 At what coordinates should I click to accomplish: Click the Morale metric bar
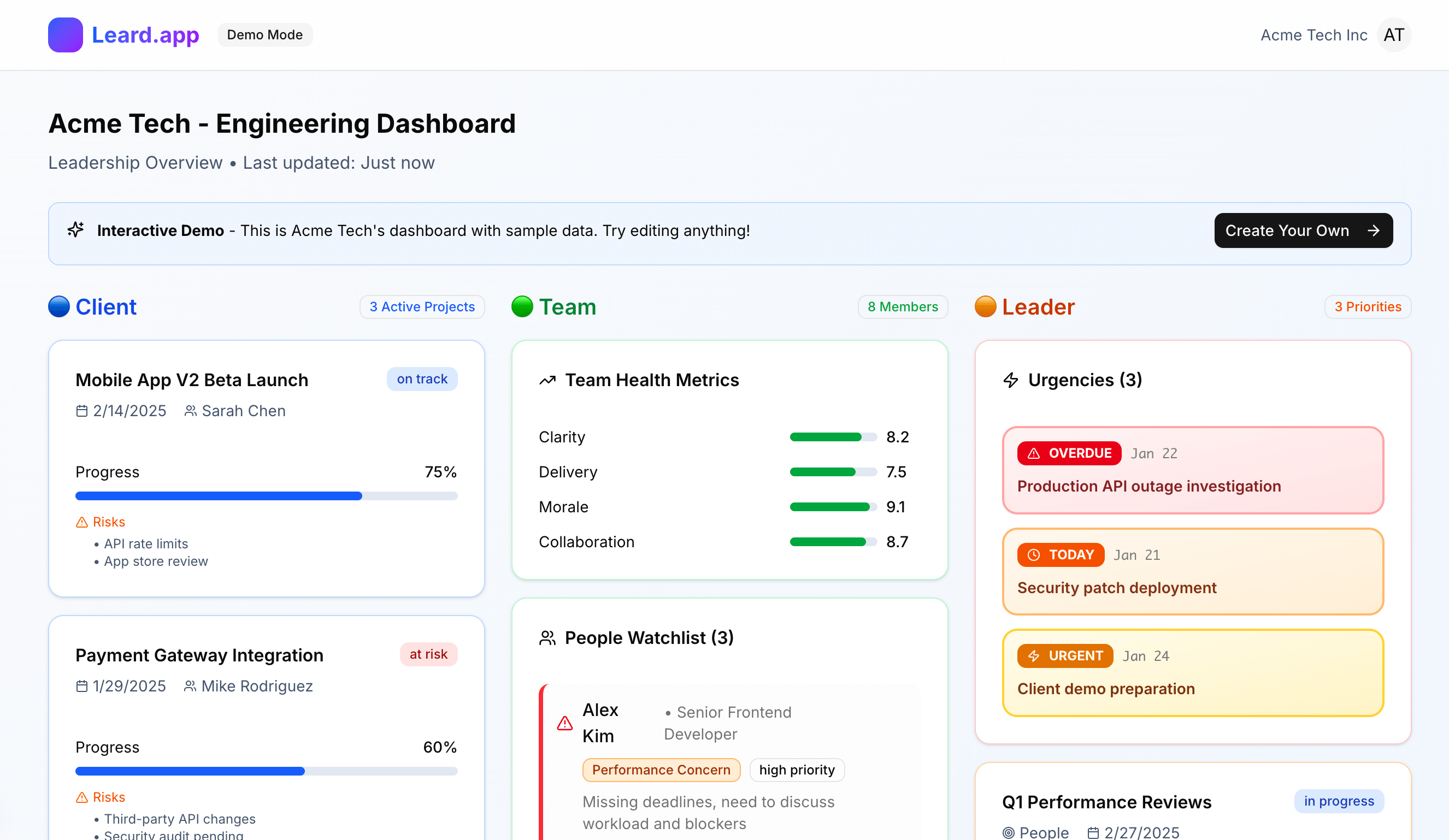tap(833, 507)
